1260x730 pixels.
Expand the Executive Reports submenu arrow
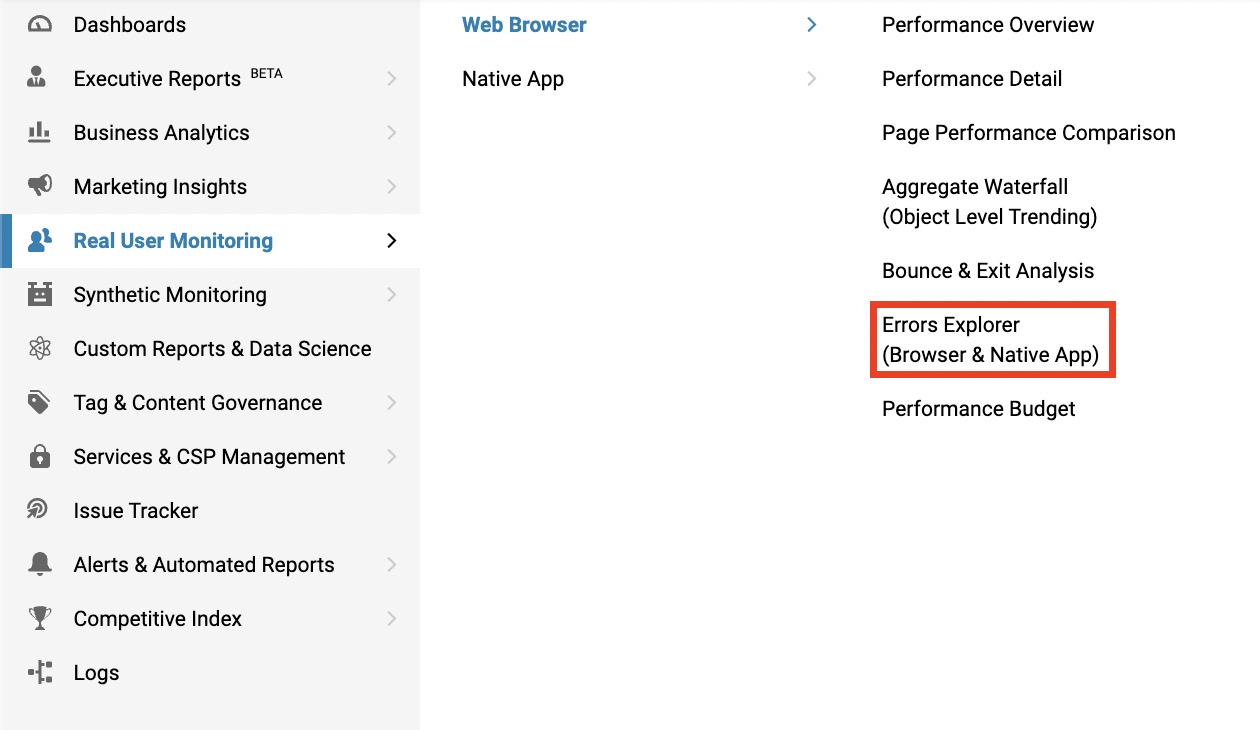coord(392,79)
